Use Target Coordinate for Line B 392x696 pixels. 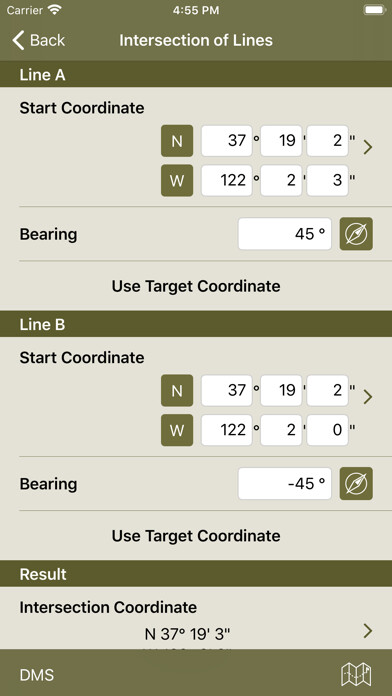(x=196, y=536)
